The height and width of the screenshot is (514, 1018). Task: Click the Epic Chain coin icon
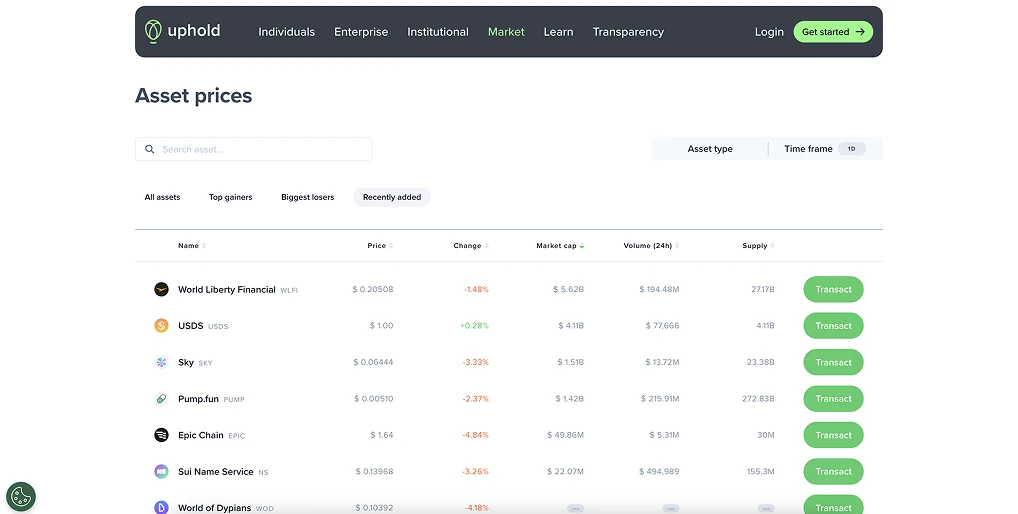coord(161,435)
